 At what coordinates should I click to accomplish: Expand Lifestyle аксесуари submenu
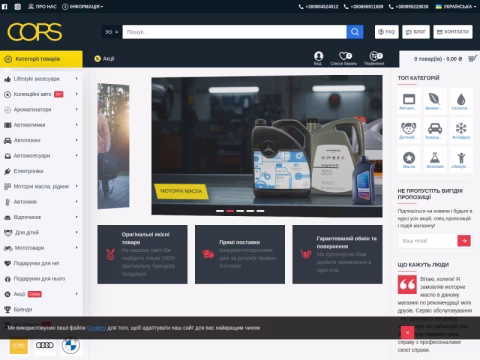[x=77, y=79]
